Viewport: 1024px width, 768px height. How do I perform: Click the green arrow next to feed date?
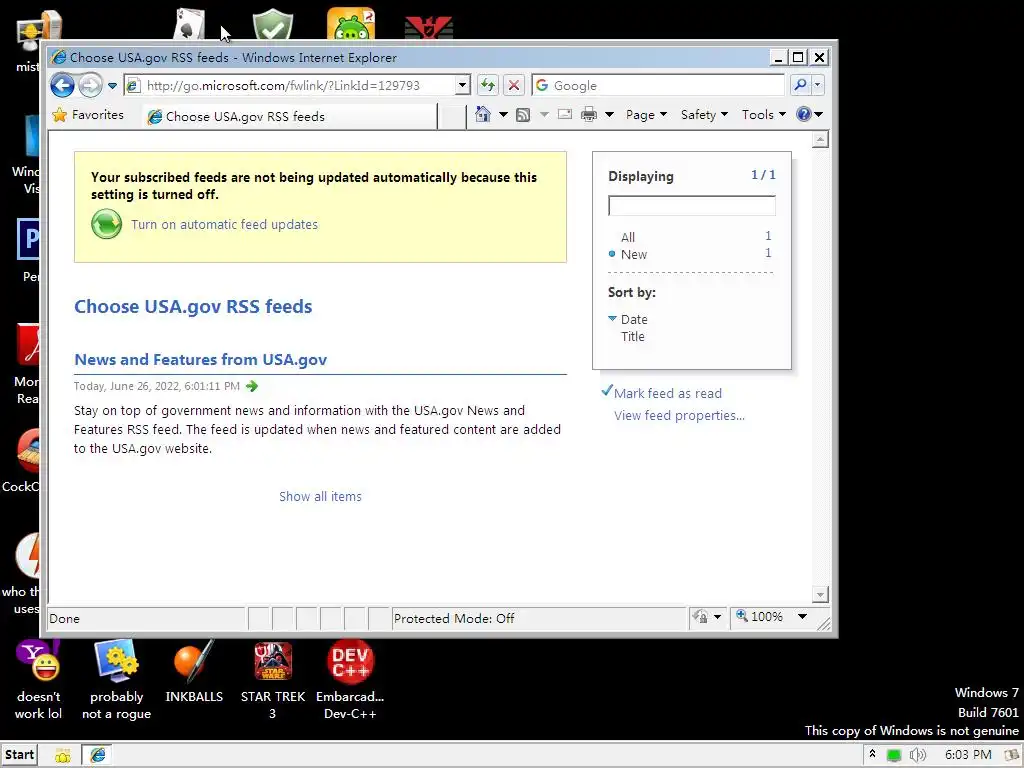pos(251,386)
